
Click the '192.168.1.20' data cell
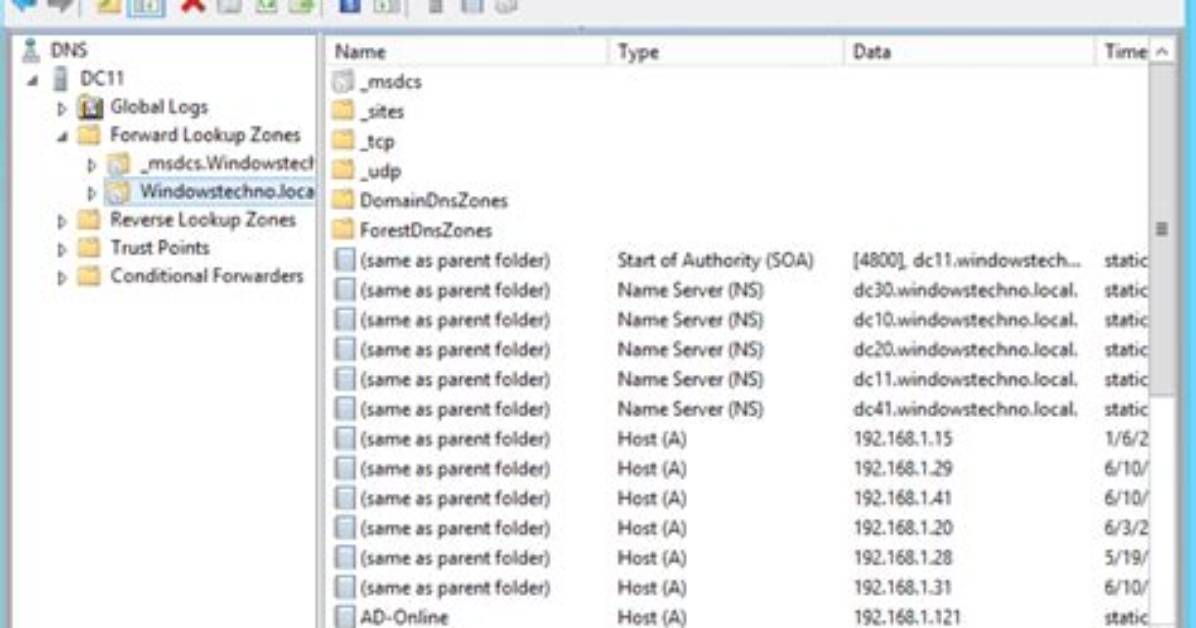(x=903, y=528)
